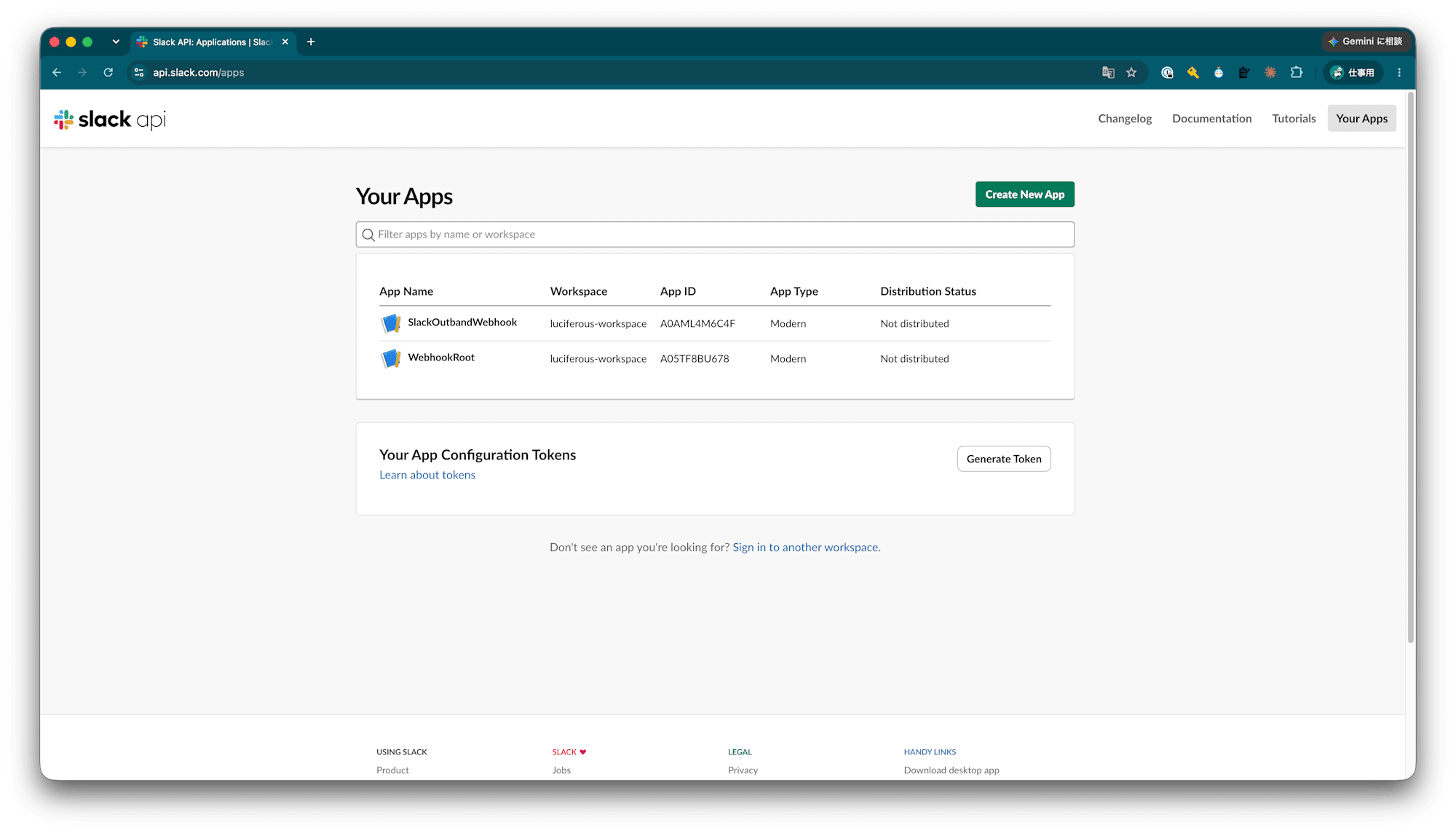Click the App ID column header
Screen dimensions: 1456x833
pos(678,291)
